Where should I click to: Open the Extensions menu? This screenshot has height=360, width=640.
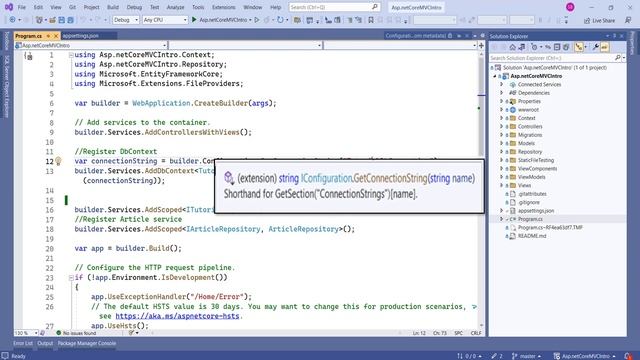[224, 7]
